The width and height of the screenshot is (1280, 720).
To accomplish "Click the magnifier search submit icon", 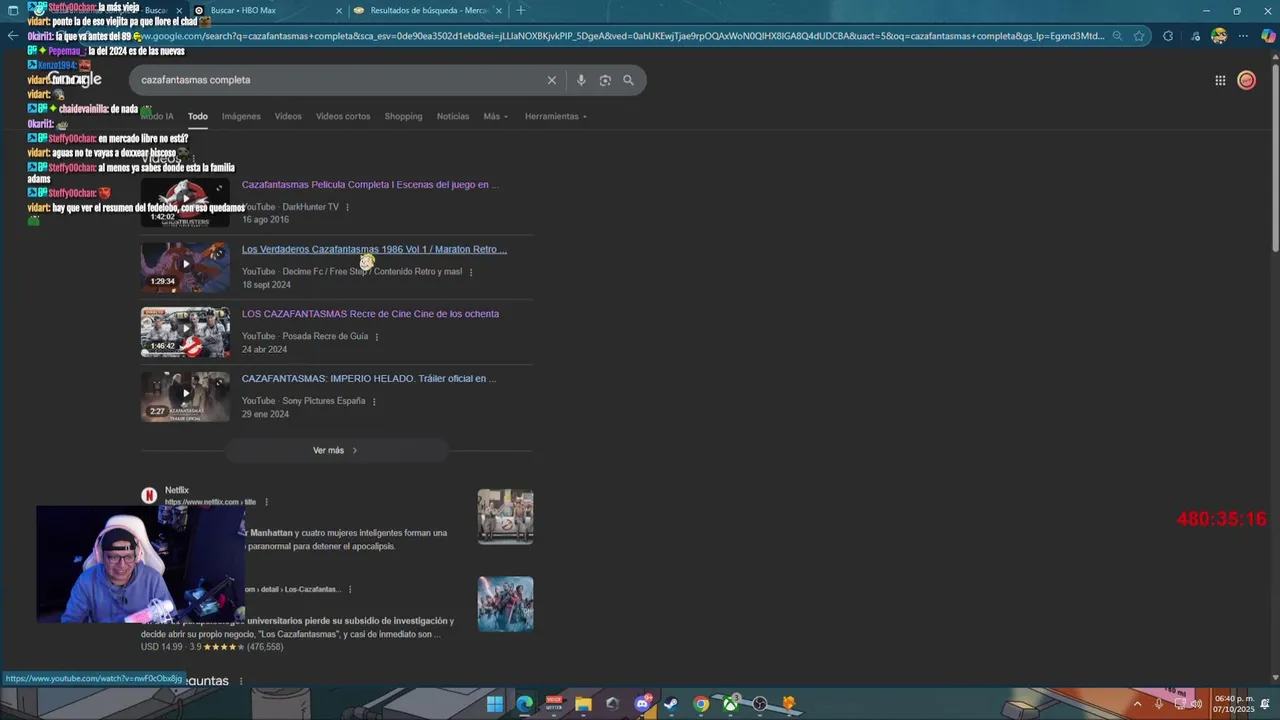I will pyautogui.click(x=628, y=80).
